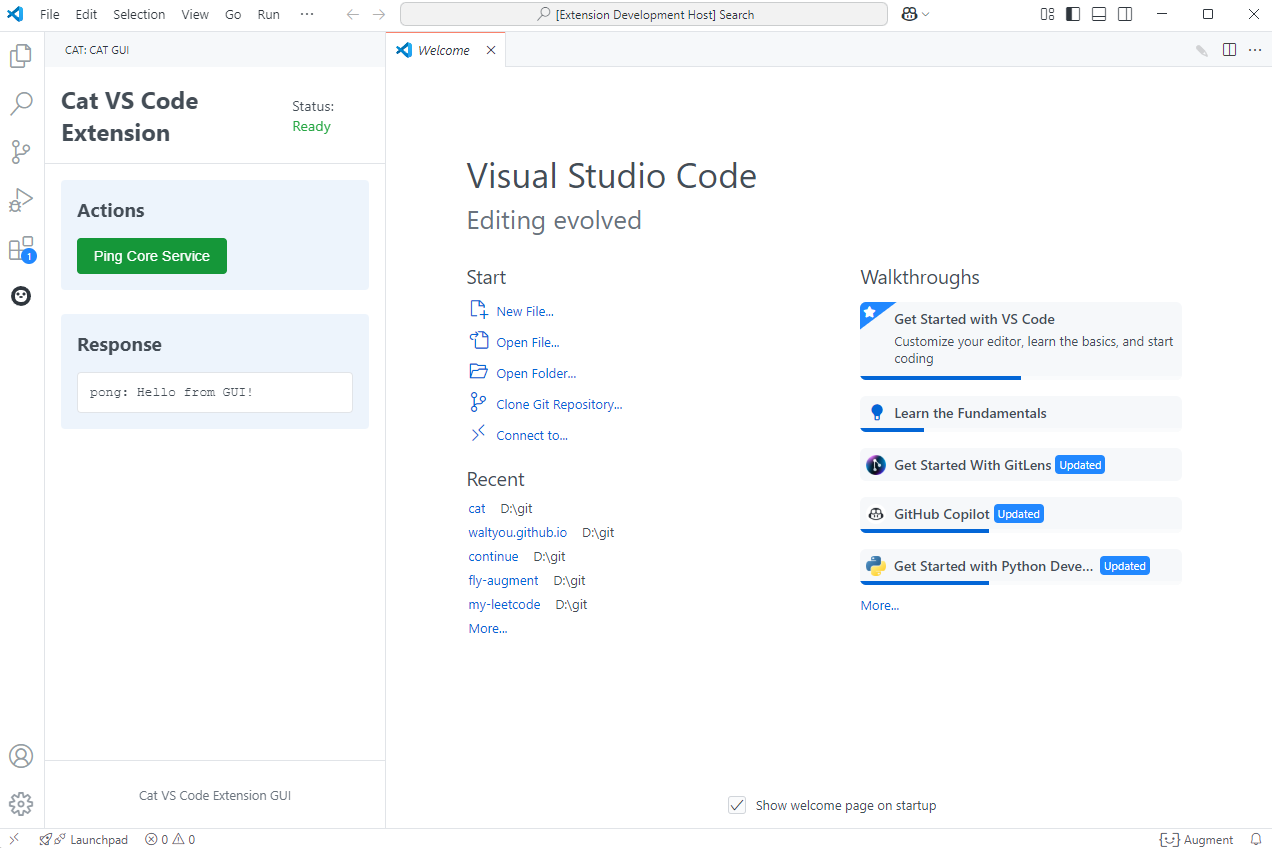Open the Explorer view in activity bar
The height and width of the screenshot is (848, 1272).
21,56
